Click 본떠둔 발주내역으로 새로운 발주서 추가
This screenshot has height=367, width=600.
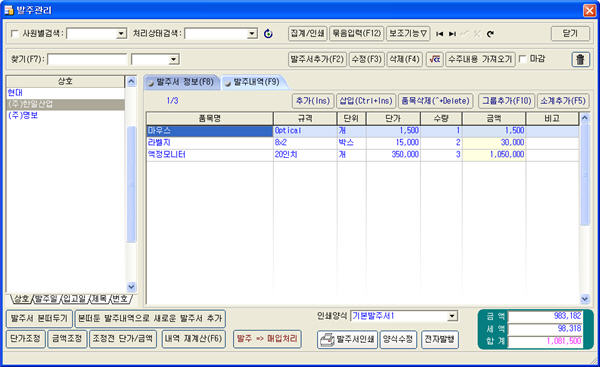pyautogui.click(x=150, y=318)
